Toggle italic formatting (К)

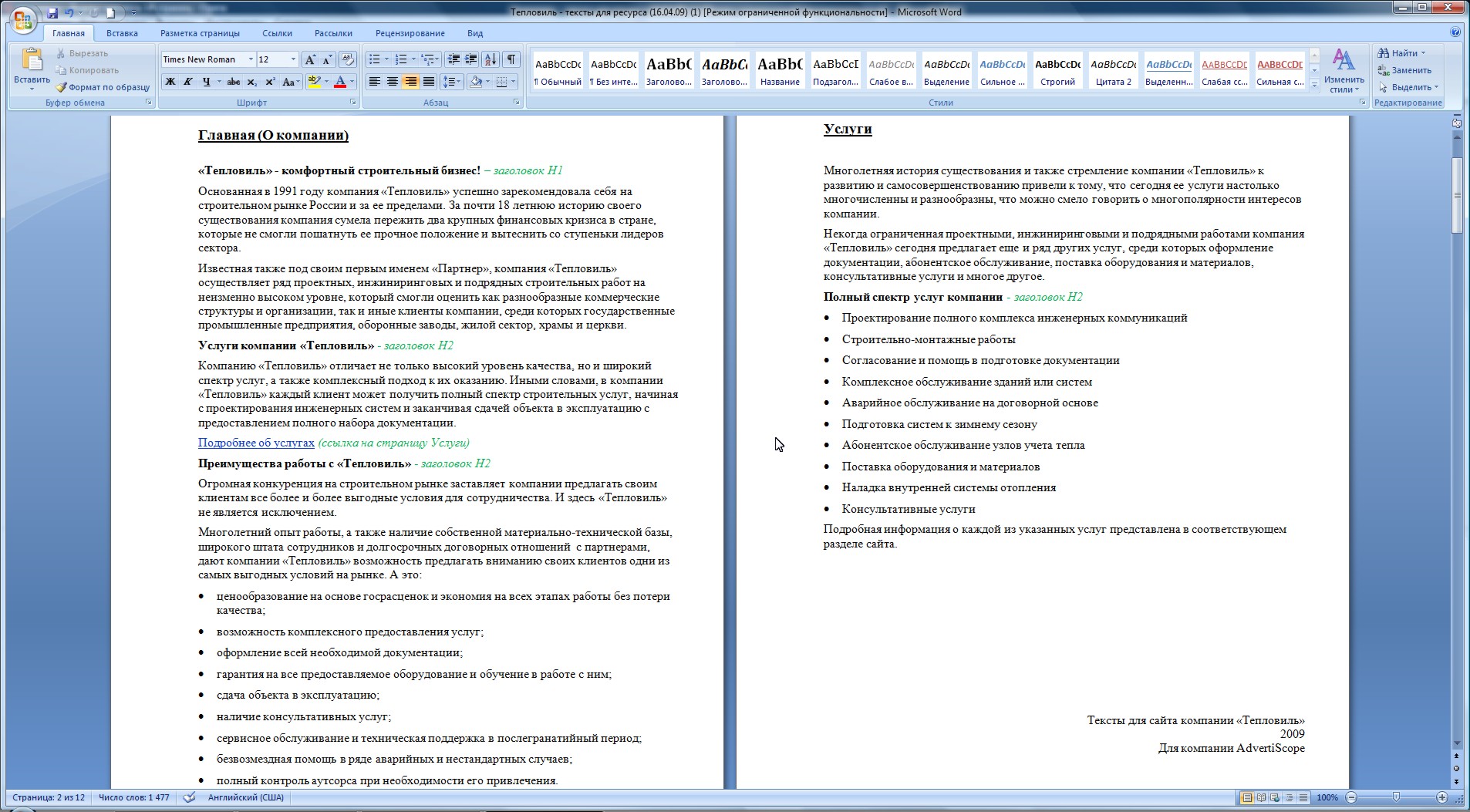click(x=187, y=82)
